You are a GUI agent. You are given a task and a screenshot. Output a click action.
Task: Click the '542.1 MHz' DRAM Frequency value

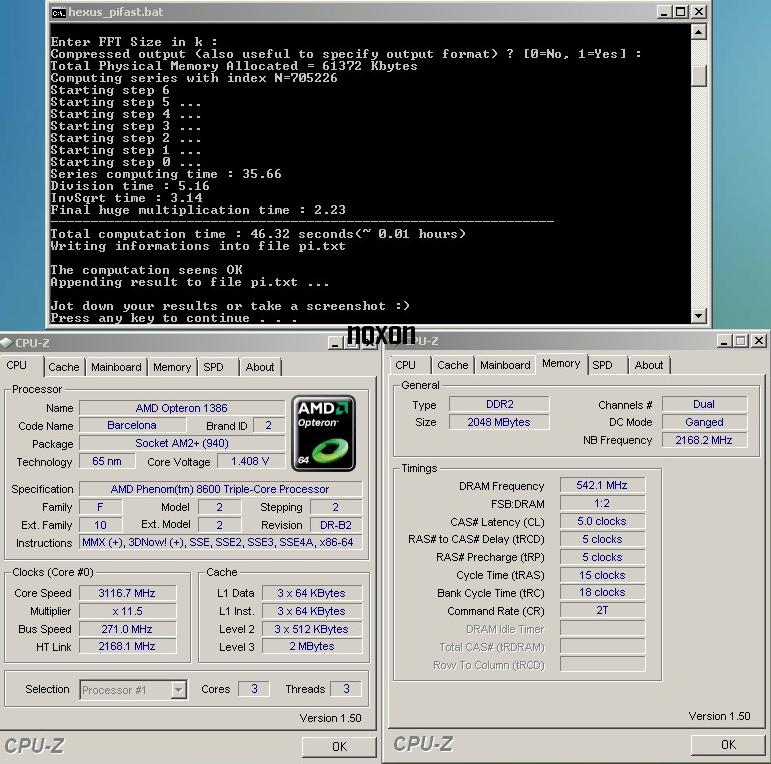(x=602, y=485)
